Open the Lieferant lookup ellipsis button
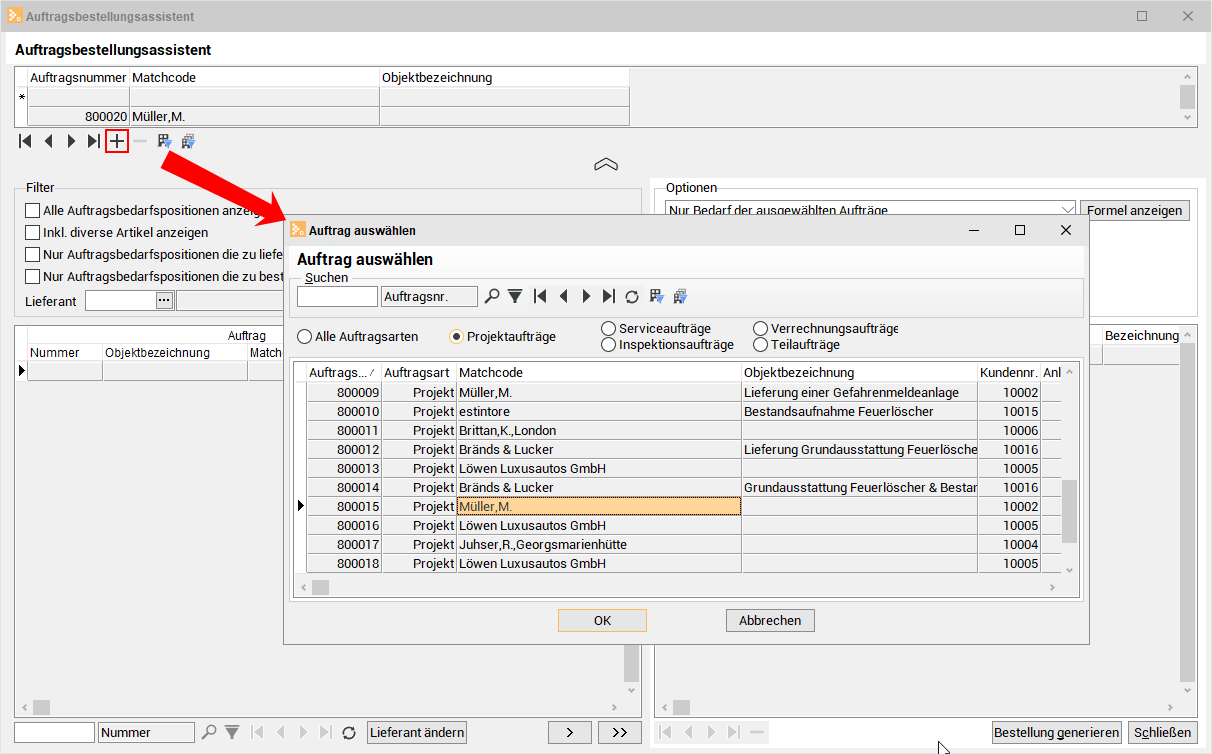This screenshot has height=754, width=1212. (165, 300)
